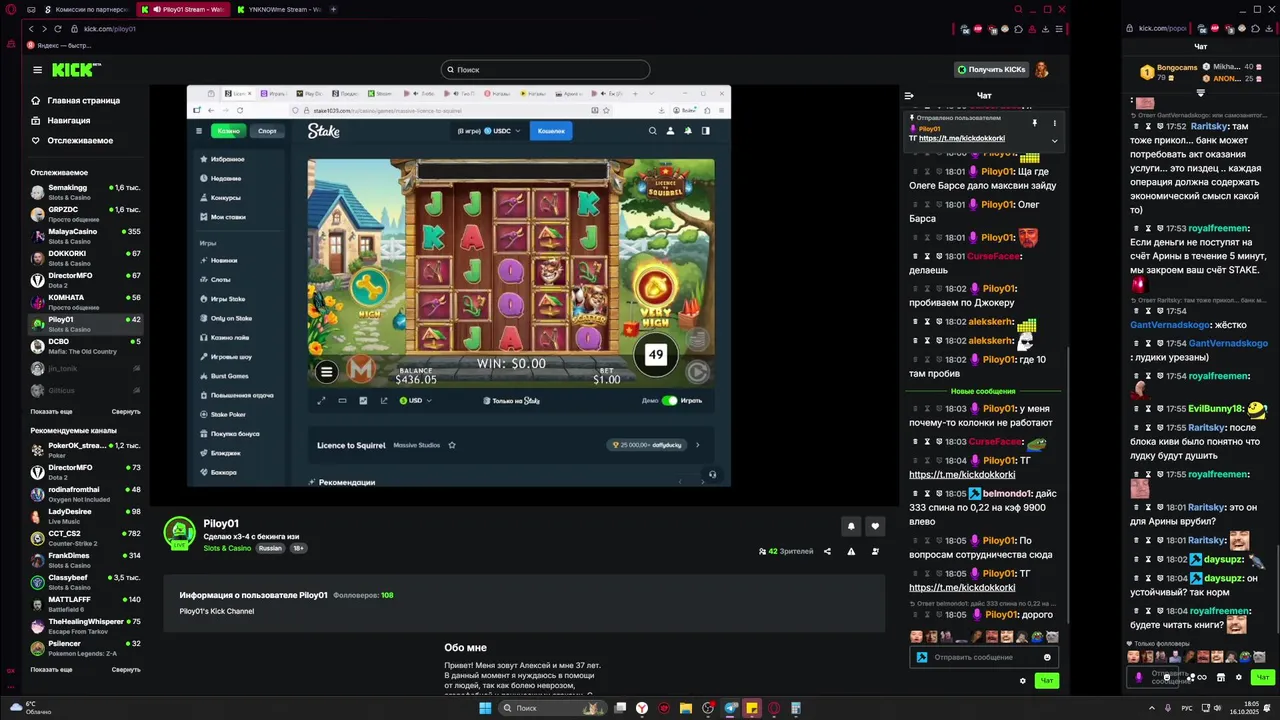The image size is (1280, 720).
Task: Collapse the followed channels list (Свернуть)
Action: point(126,411)
